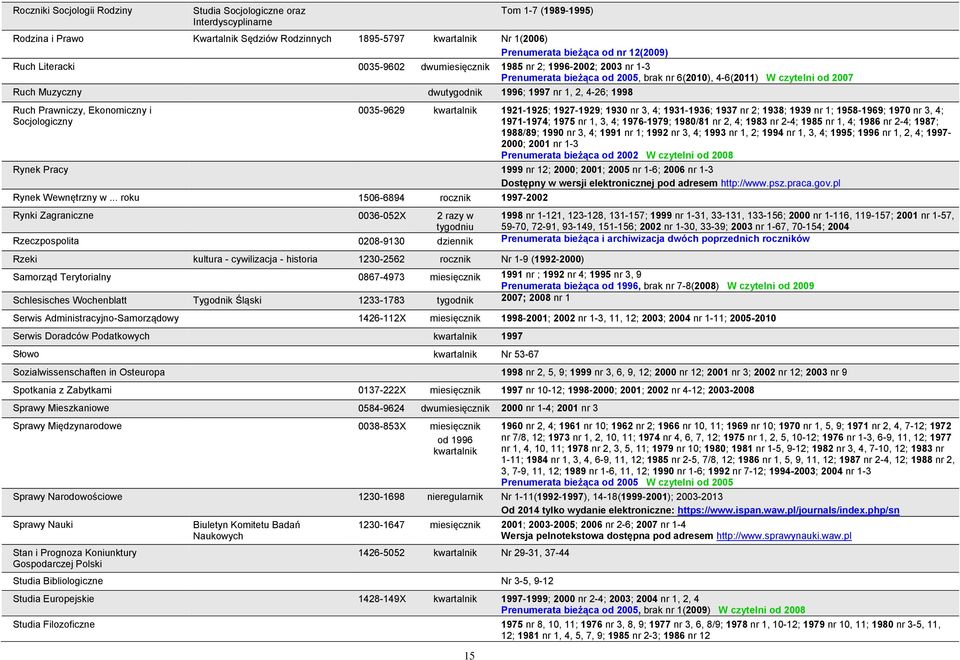
Task: Select 'Stan i Prognoza Koniunktury Gospodarczej Polski' title
Action: (75, 558)
